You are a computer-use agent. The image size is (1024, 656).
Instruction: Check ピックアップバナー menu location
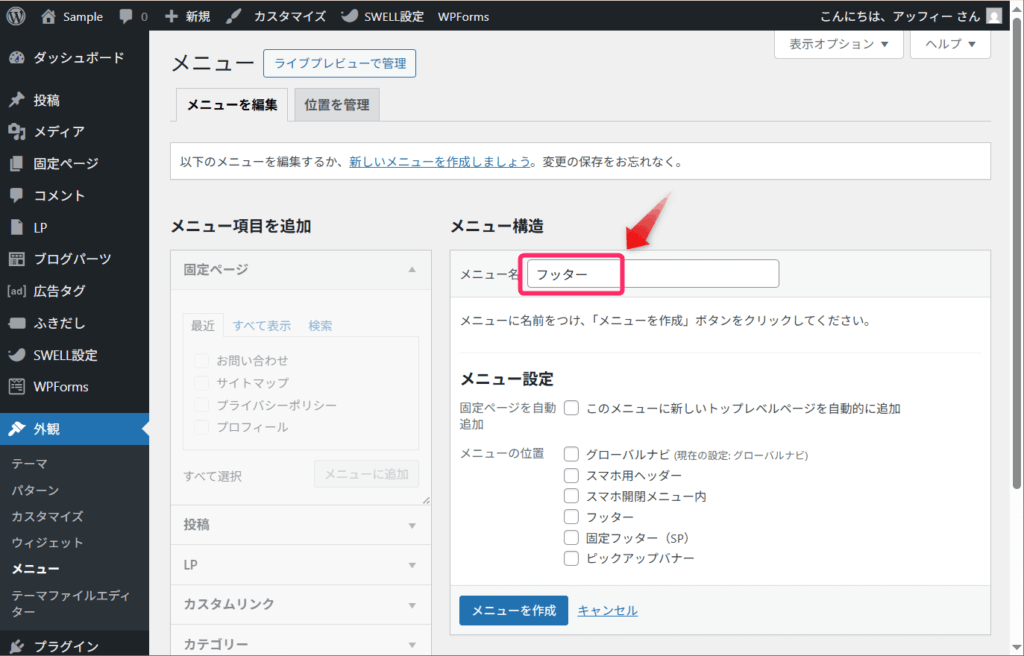pos(571,559)
